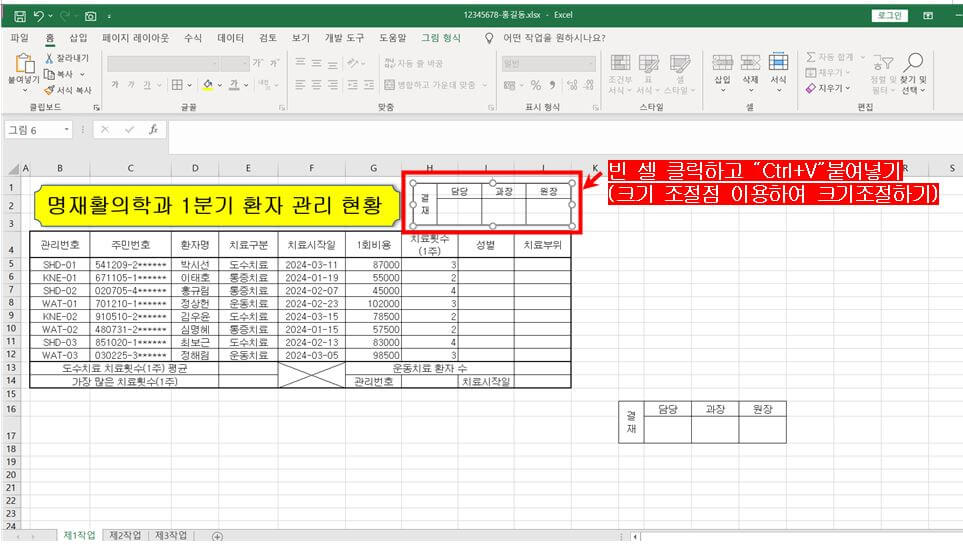The image size is (963, 545).
Task: Expand the 복사 copy dropdown arrow
Action: click(82, 74)
